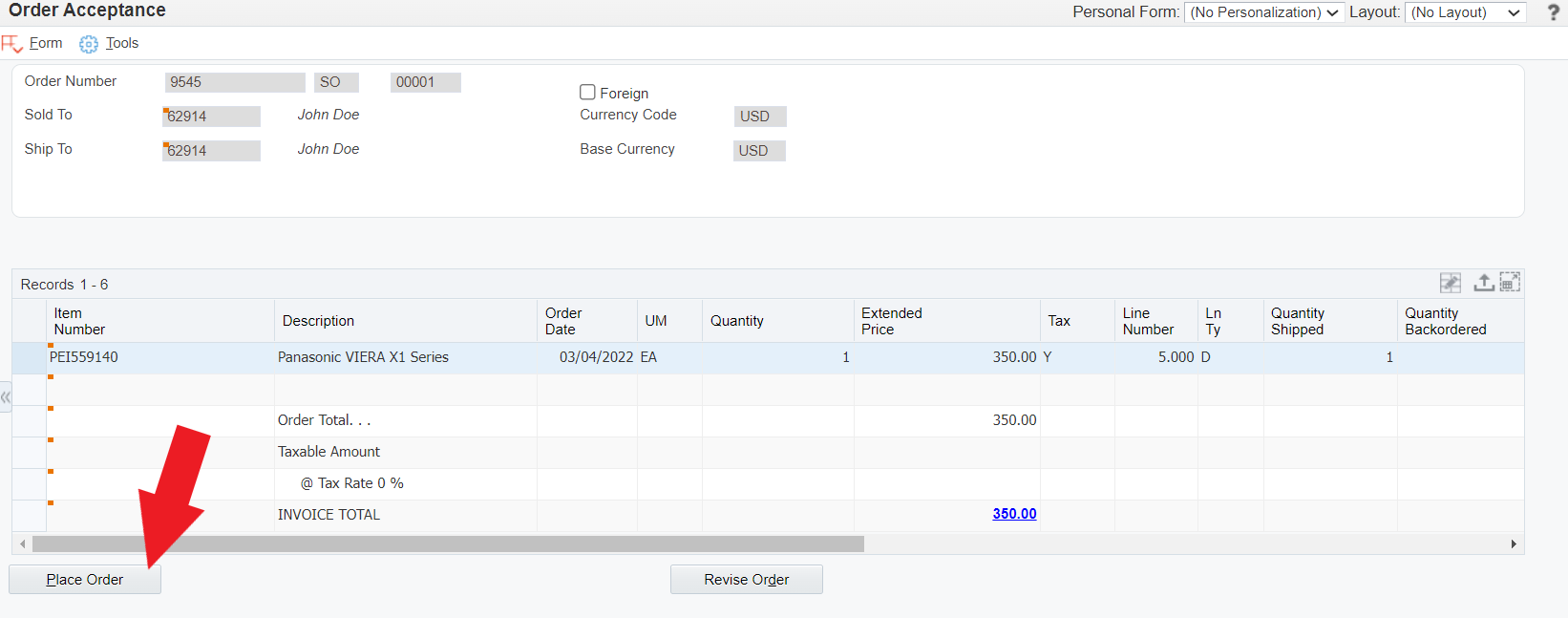Open the help question mark icon
The height and width of the screenshot is (618, 1568).
[x=1553, y=12]
